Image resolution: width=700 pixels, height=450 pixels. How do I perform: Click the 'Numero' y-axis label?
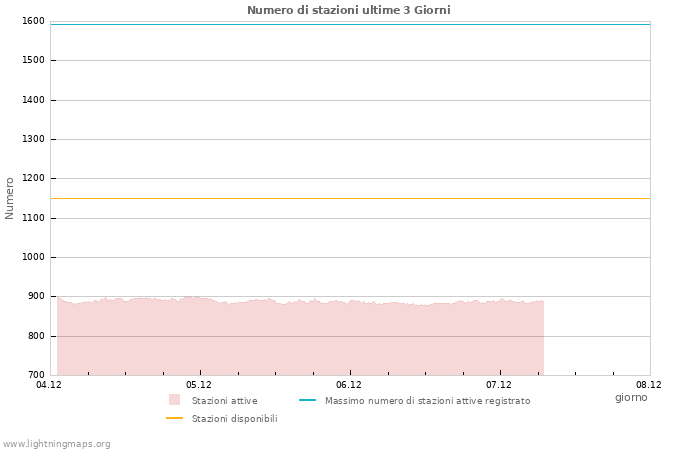pos(10,198)
